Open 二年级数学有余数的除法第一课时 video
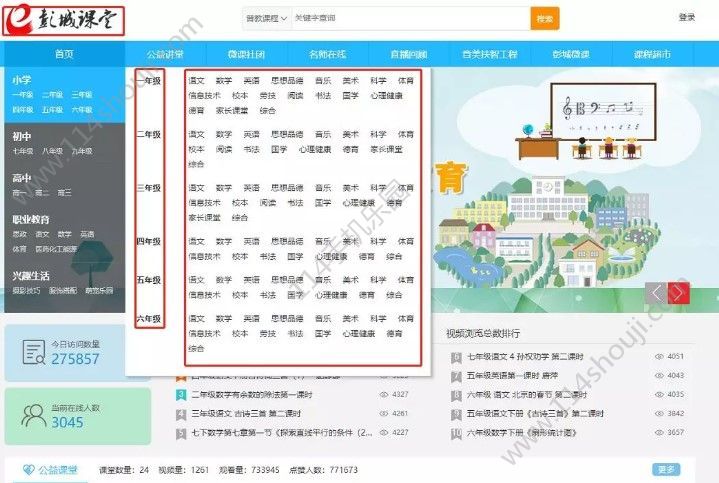The width and height of the screenshot is (719, 483). (x=252, y=394)
